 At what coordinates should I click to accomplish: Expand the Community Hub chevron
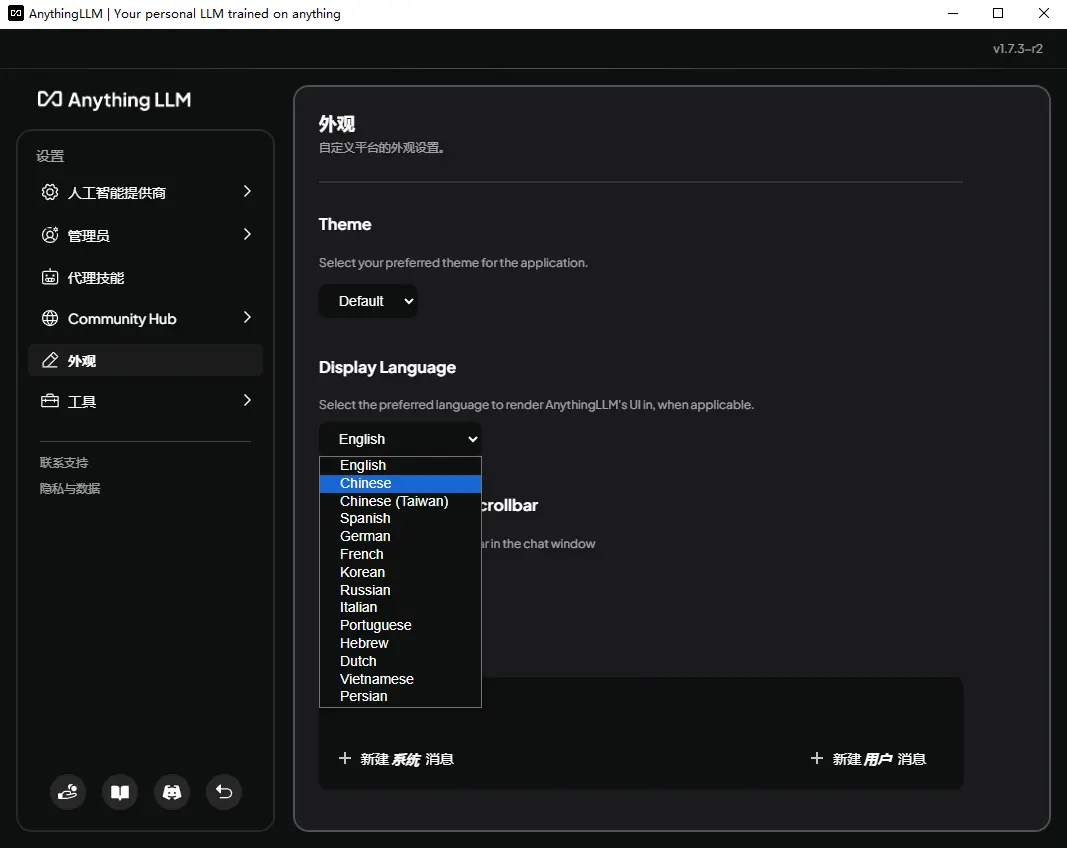coord(247,317)
